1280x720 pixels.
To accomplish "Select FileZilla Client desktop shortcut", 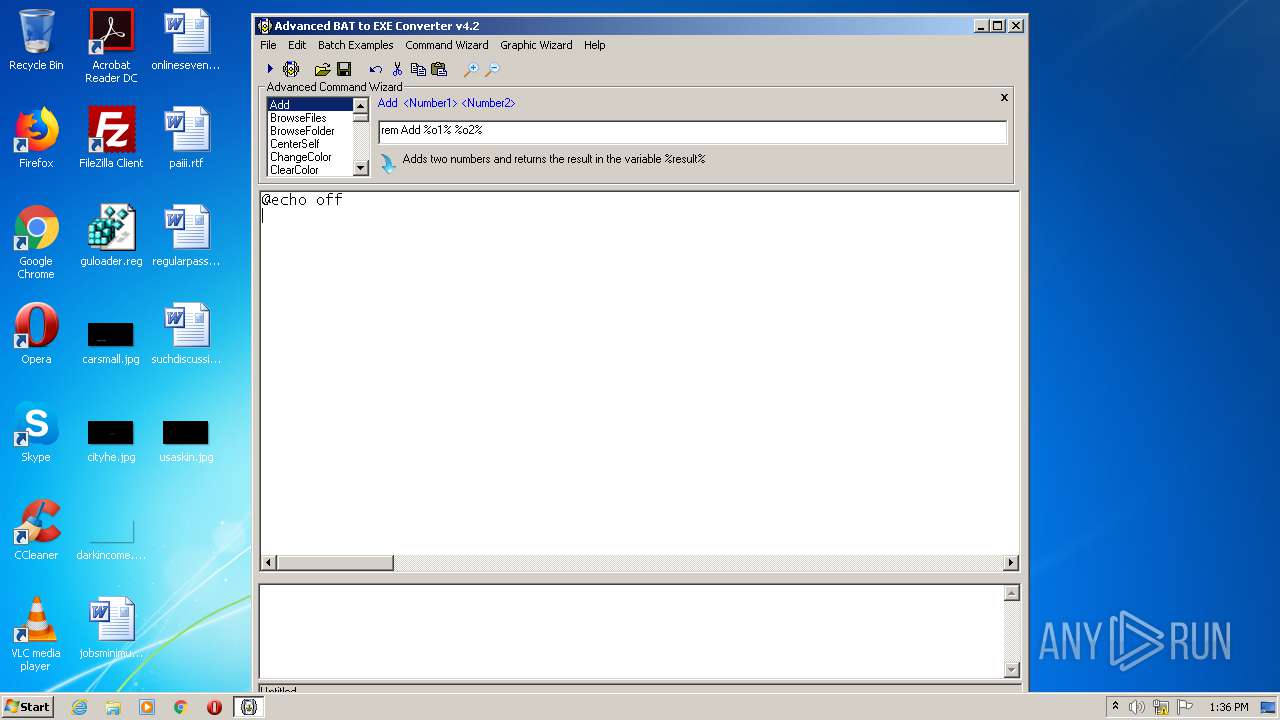I will [111, 138].
